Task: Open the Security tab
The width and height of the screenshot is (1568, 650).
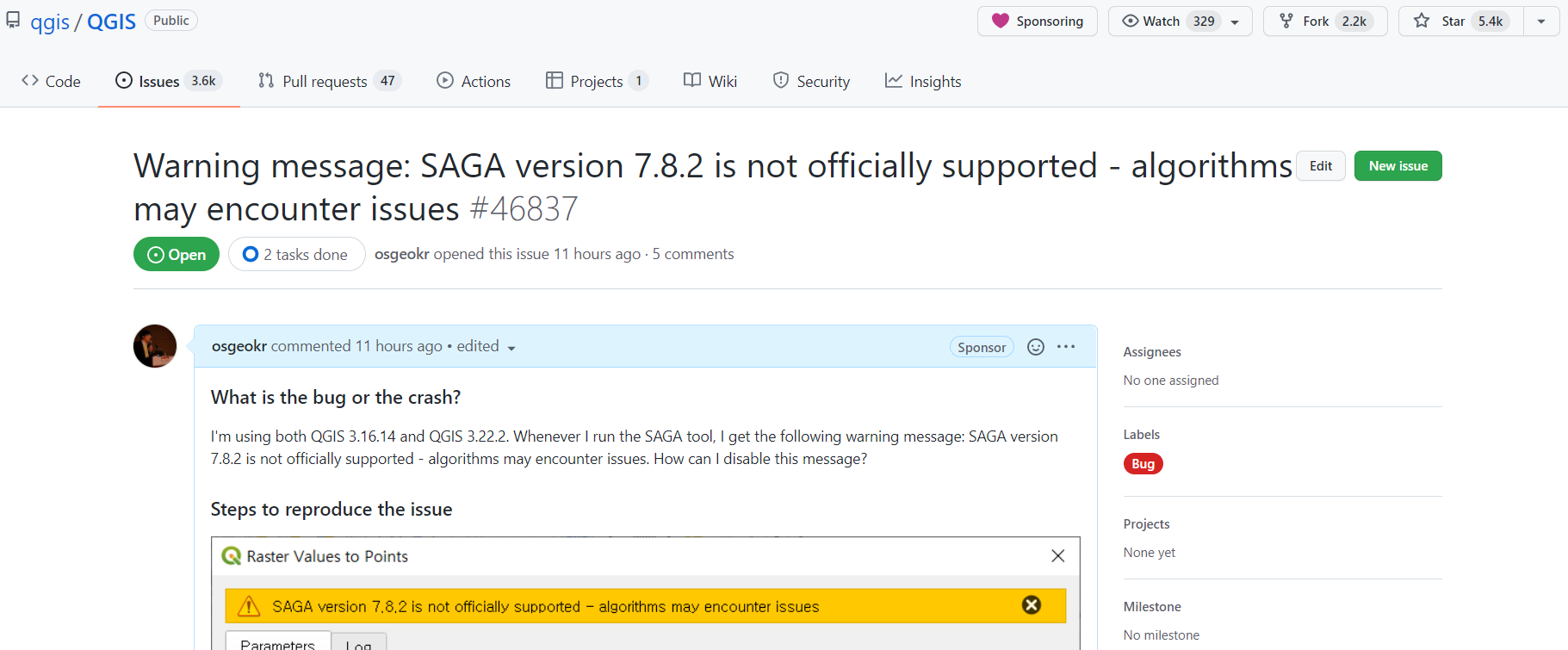Action: pos(811,81)
